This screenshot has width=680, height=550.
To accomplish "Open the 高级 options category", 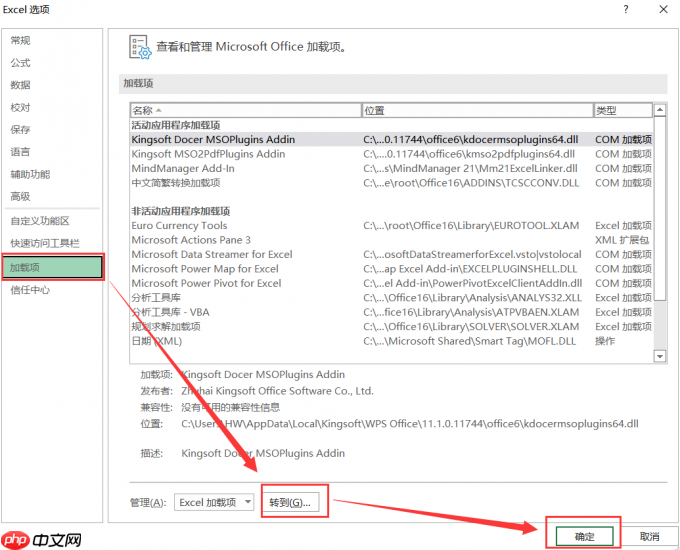I will tap(20, 197).
